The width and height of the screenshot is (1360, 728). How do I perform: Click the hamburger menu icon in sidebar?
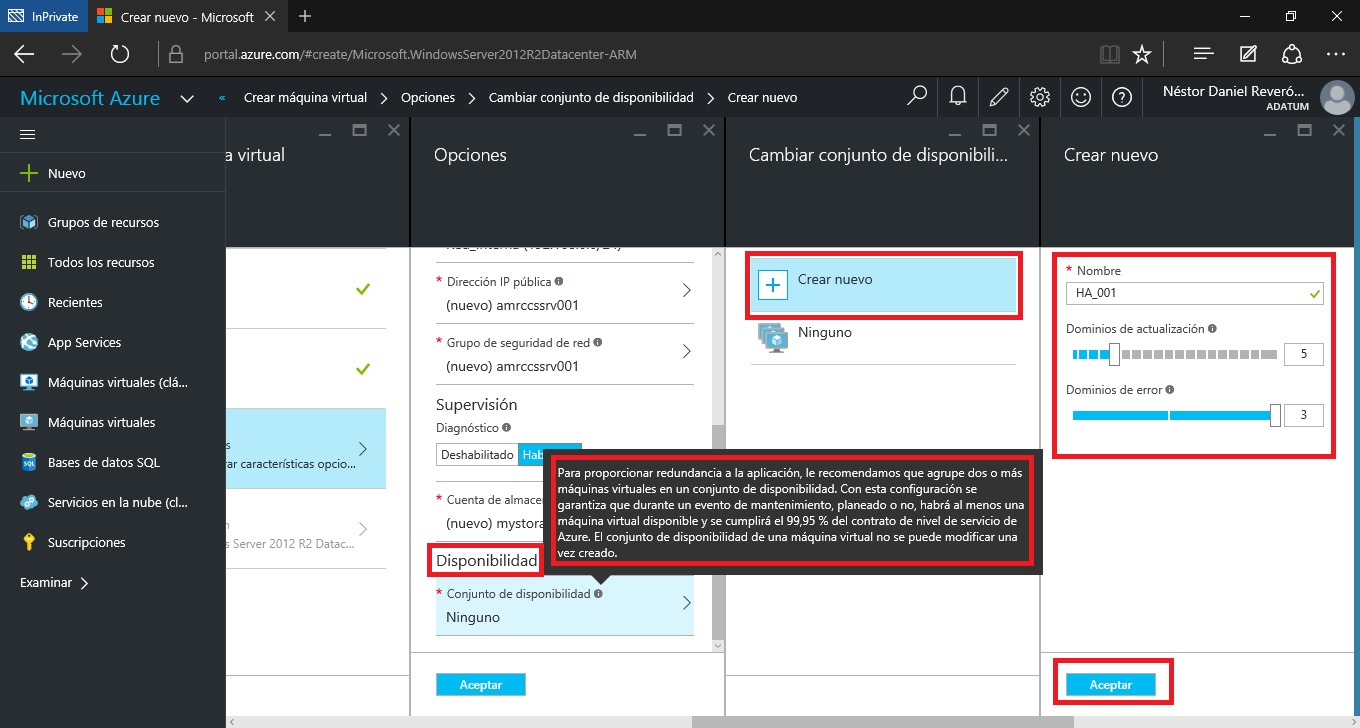pyautogui.click(x=28, y=134)
